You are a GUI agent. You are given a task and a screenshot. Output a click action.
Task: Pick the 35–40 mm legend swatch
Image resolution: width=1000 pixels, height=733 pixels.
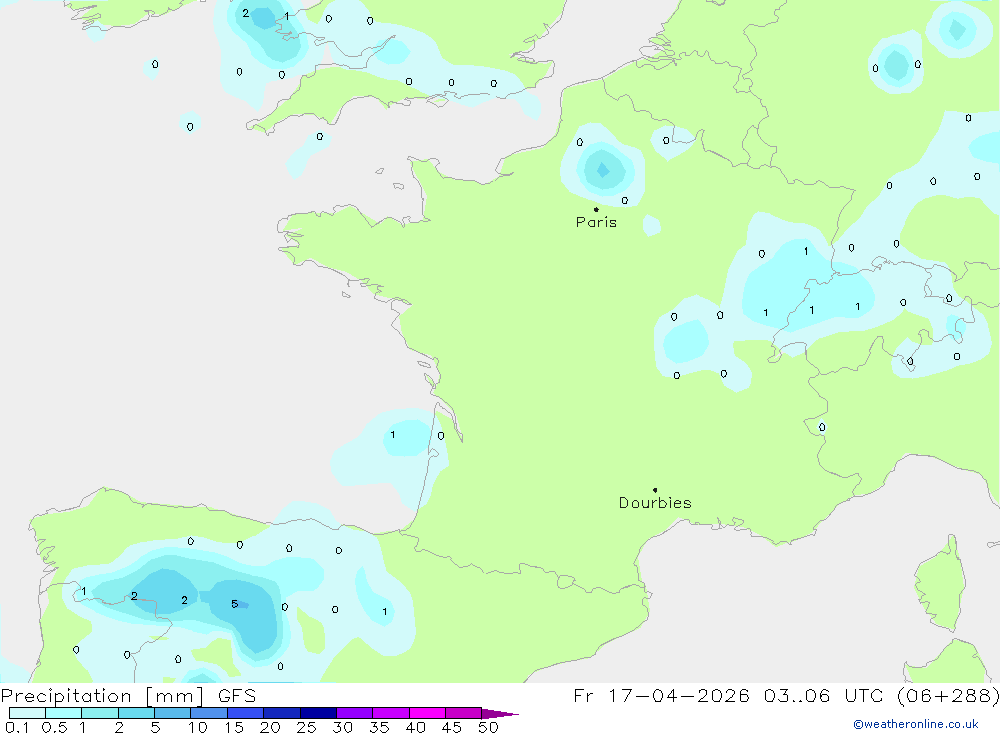[391, 713]
